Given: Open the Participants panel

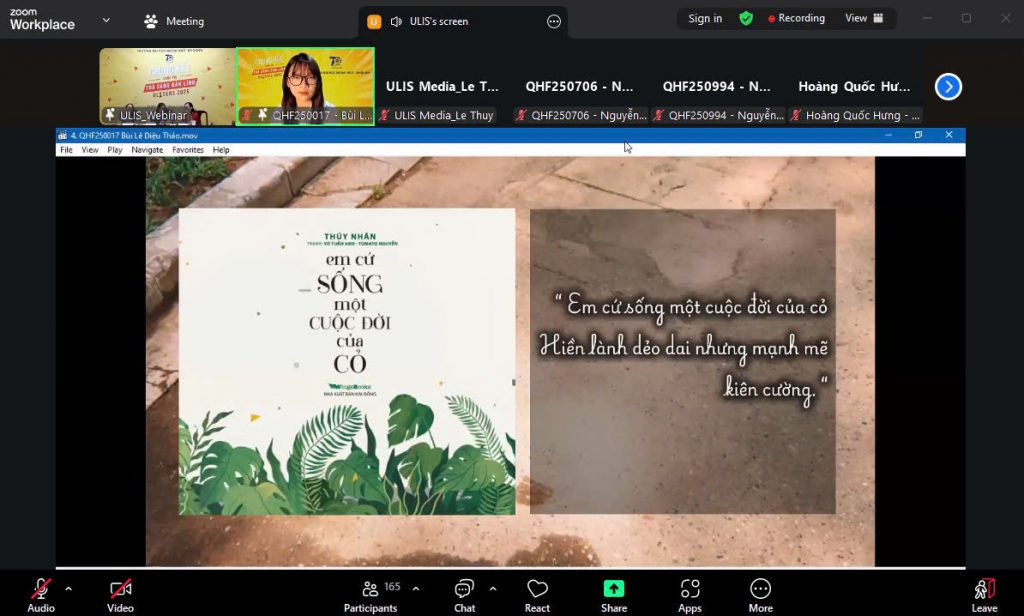Looking at the screenshot, I should [370, 594].
